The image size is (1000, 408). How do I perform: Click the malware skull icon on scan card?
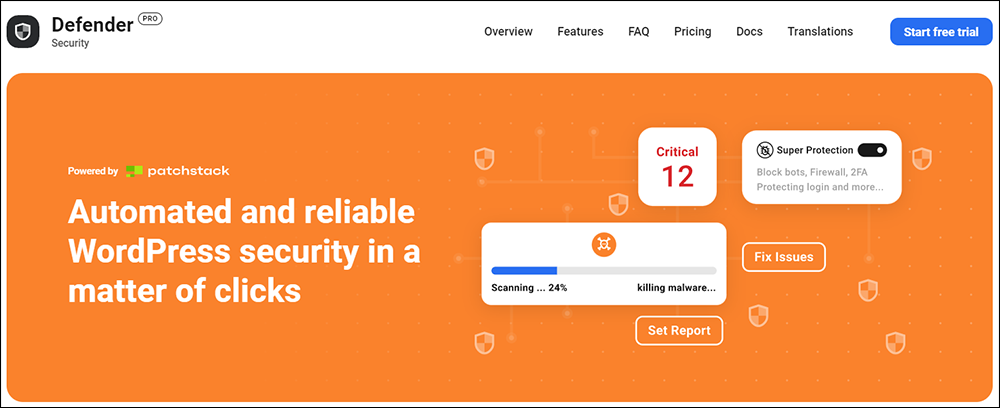(603, 245)
